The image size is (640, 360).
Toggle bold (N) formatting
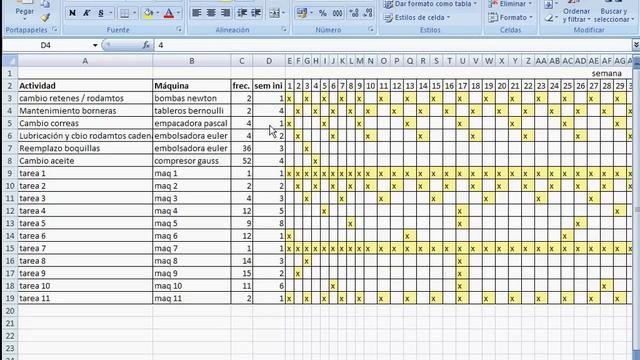coord(72,13)
